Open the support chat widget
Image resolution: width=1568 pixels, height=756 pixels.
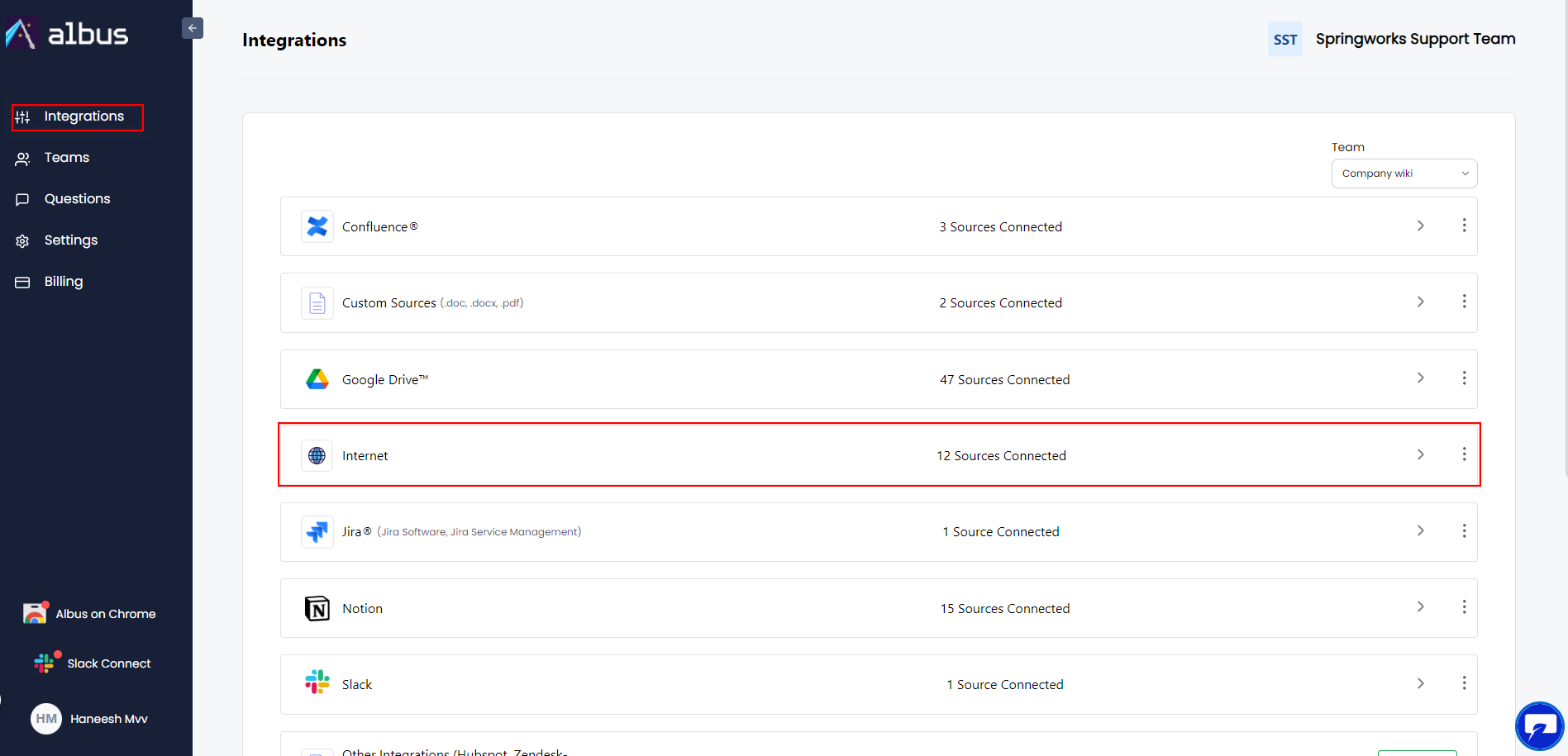pos(1540,726)
